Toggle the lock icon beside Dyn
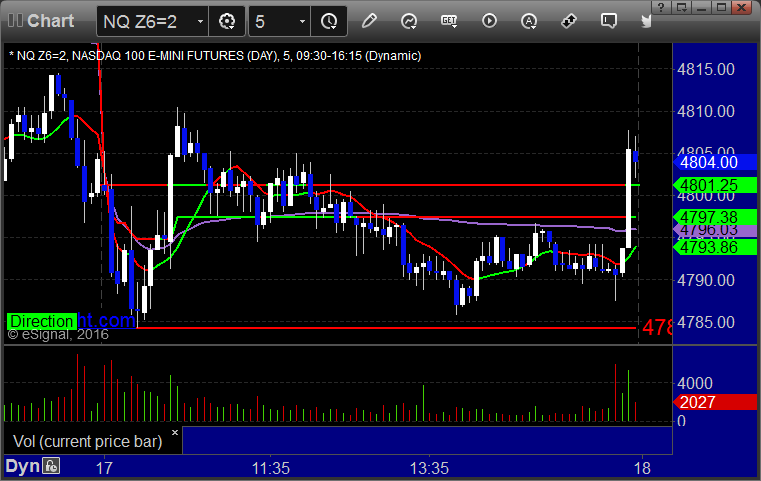The width and height of the screenshot is (761, 481). (51, 466)
